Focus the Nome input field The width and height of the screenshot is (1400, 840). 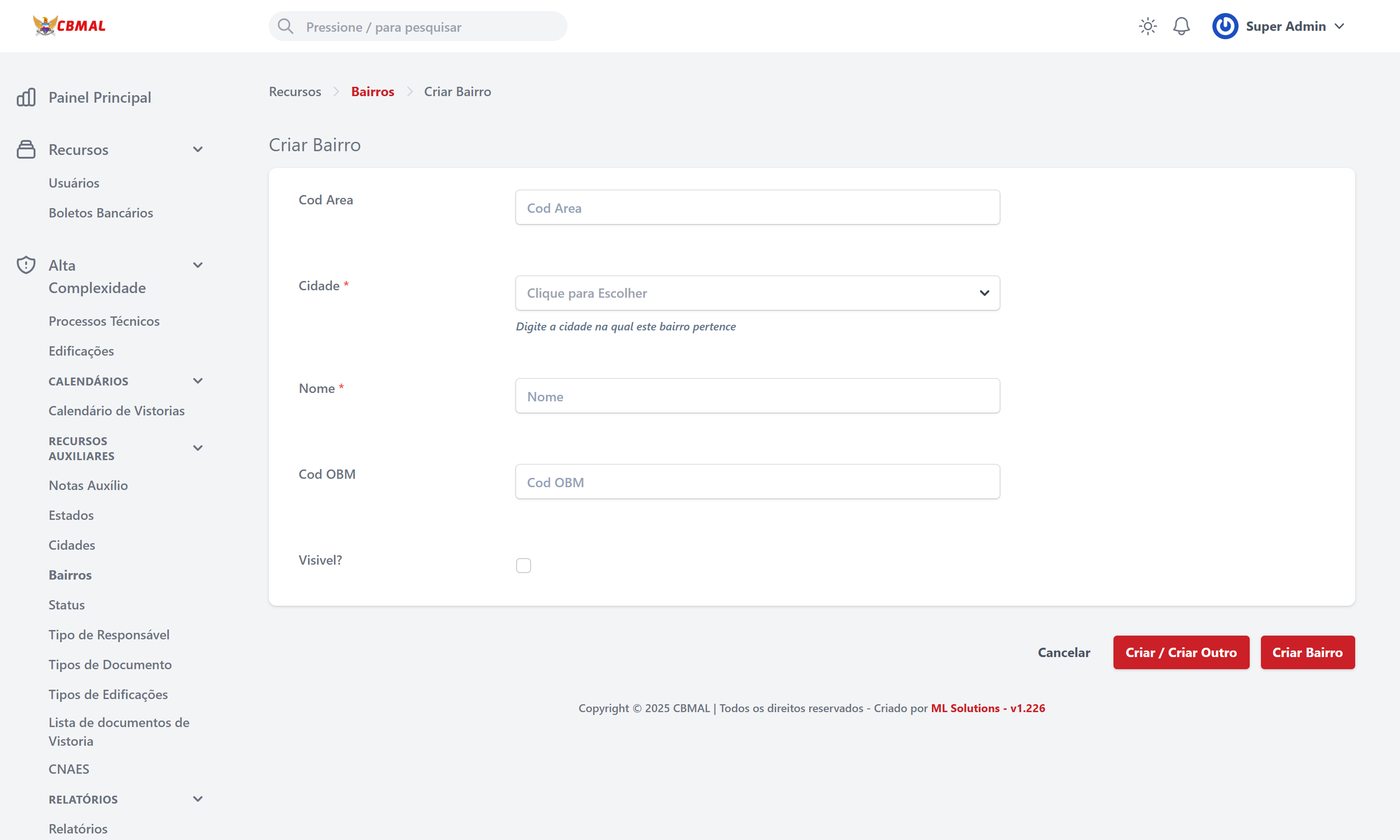[757, 396]
